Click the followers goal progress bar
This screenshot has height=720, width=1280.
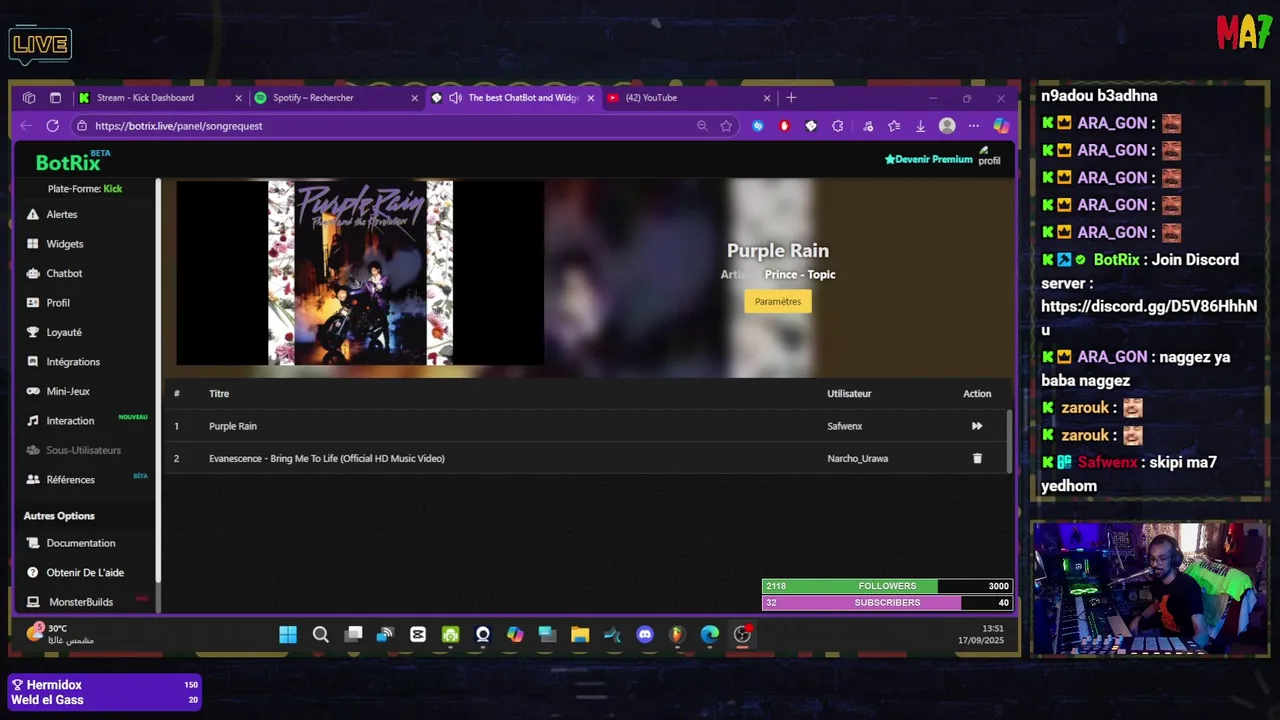click(x=887, y=586)
